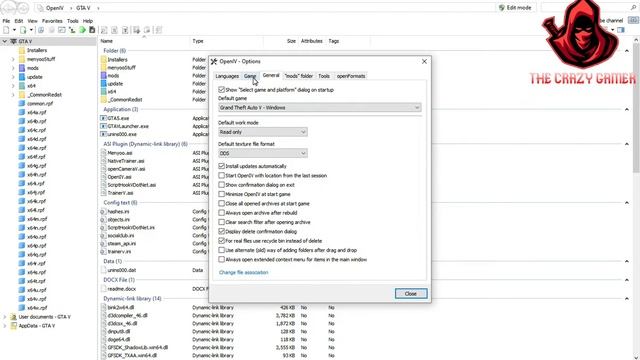Select TrainerV.asi plugin file

click(x=120, y=193)
